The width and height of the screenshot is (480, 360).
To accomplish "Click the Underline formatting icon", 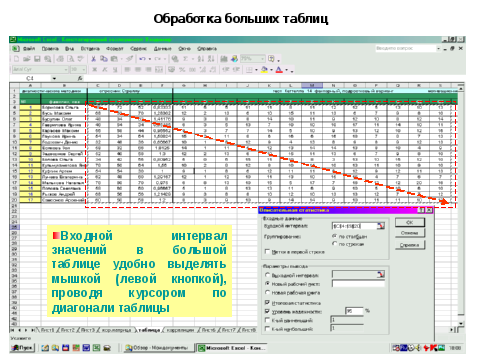I will click(x=115, y=69).
